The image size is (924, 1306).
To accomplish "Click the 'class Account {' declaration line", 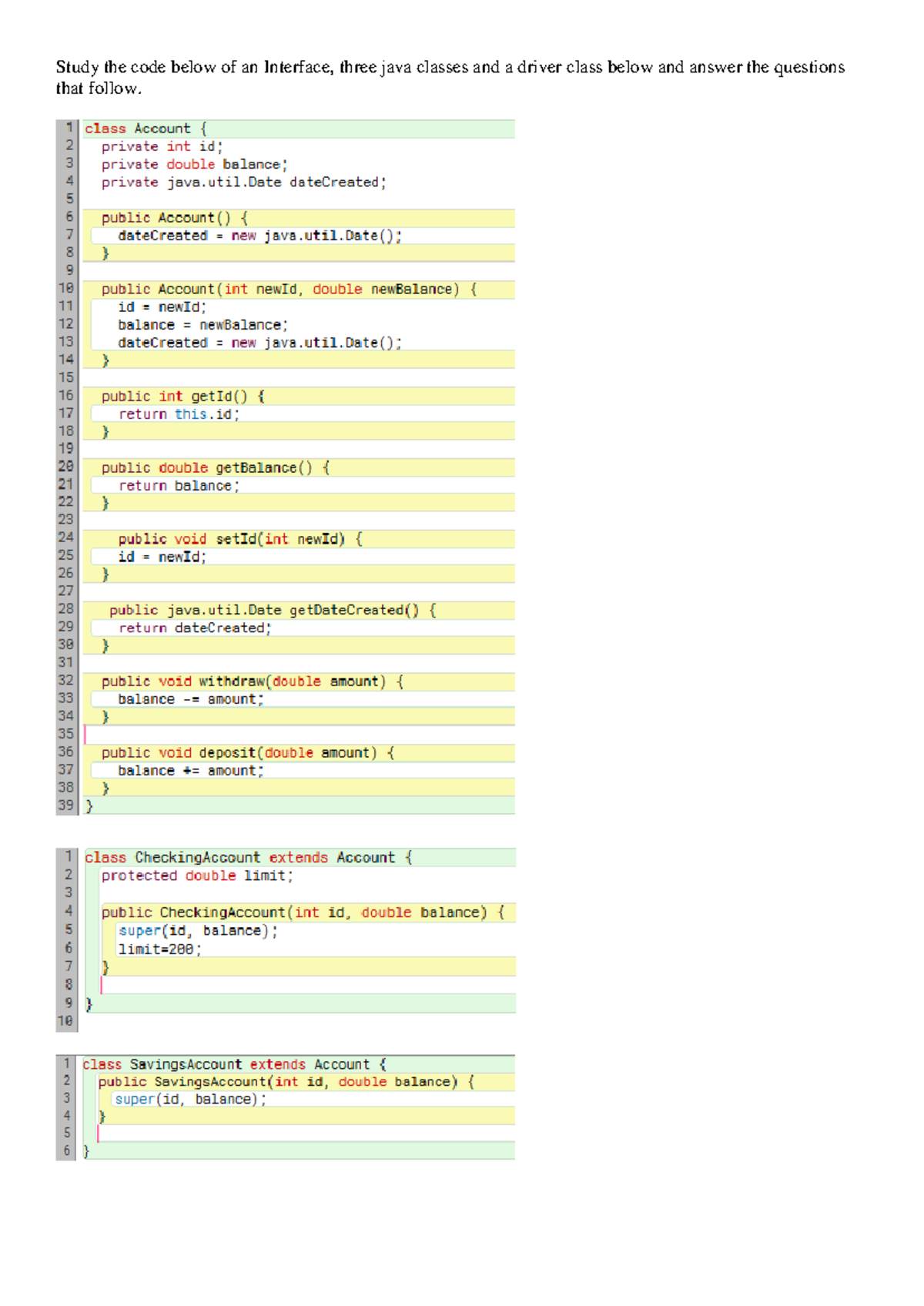I will click(x=146, y=129).
